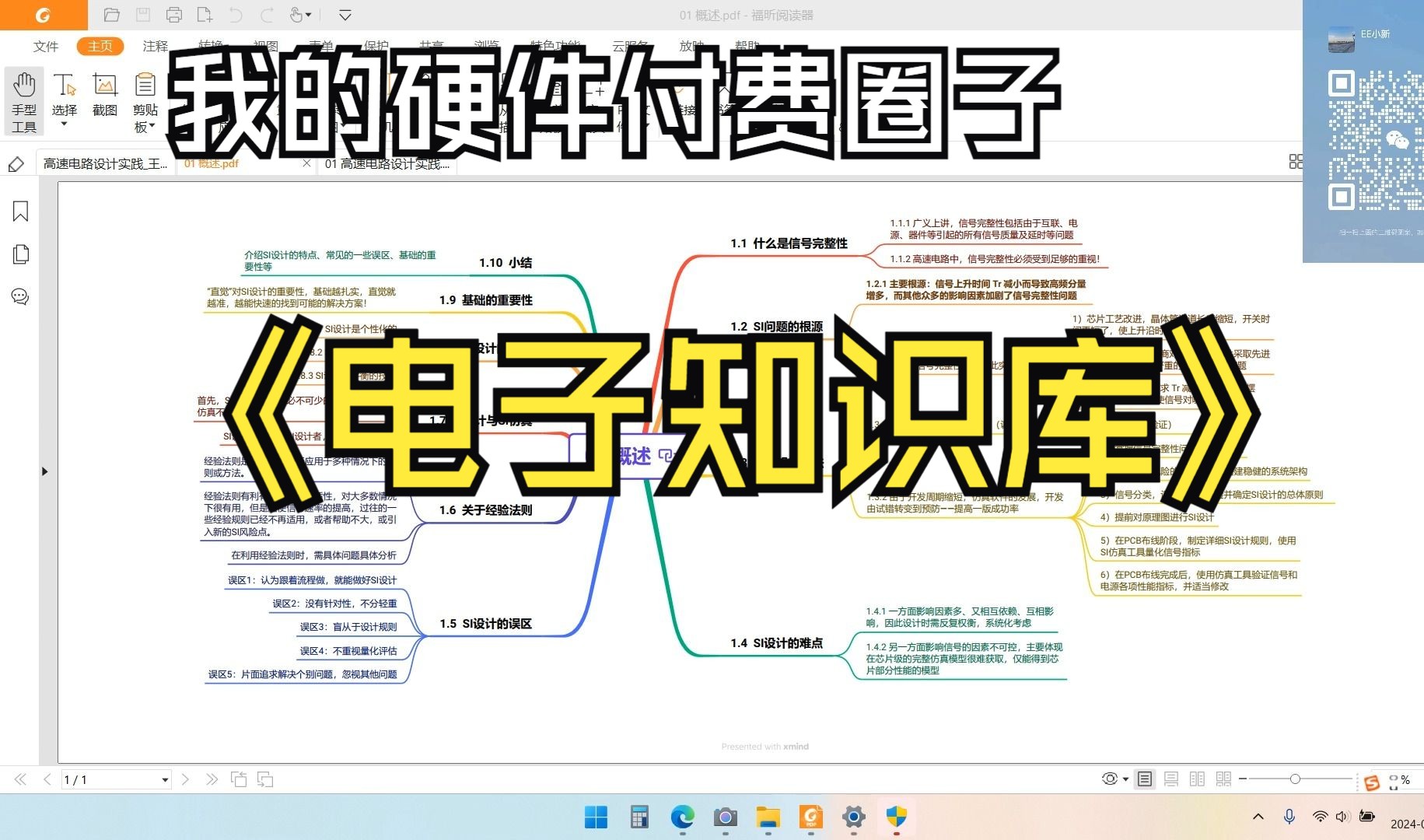Screen dimensions: 1424x840
Task: Select continuous facing view mode
Action: pos(1223,779)
